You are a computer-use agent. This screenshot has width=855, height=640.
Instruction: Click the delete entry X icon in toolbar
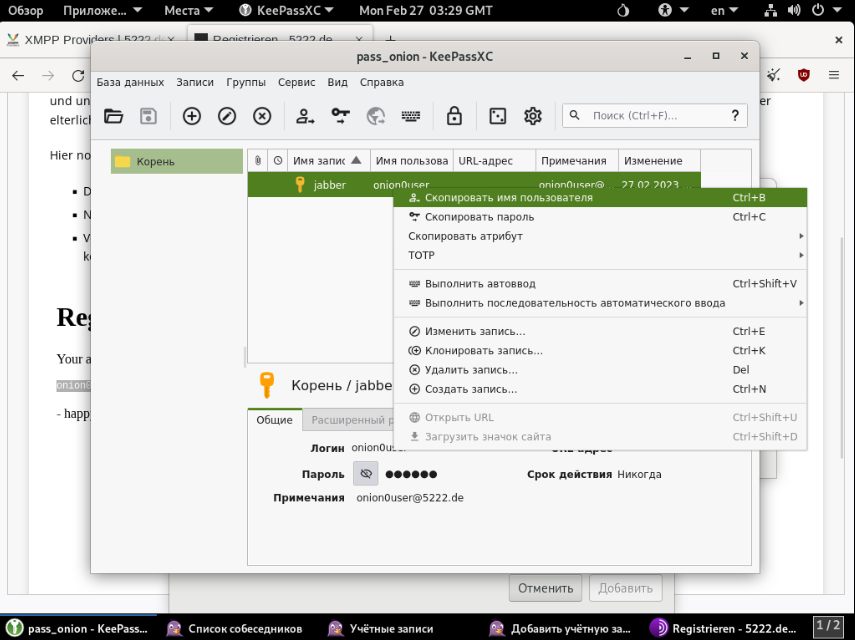pos(262,116)
